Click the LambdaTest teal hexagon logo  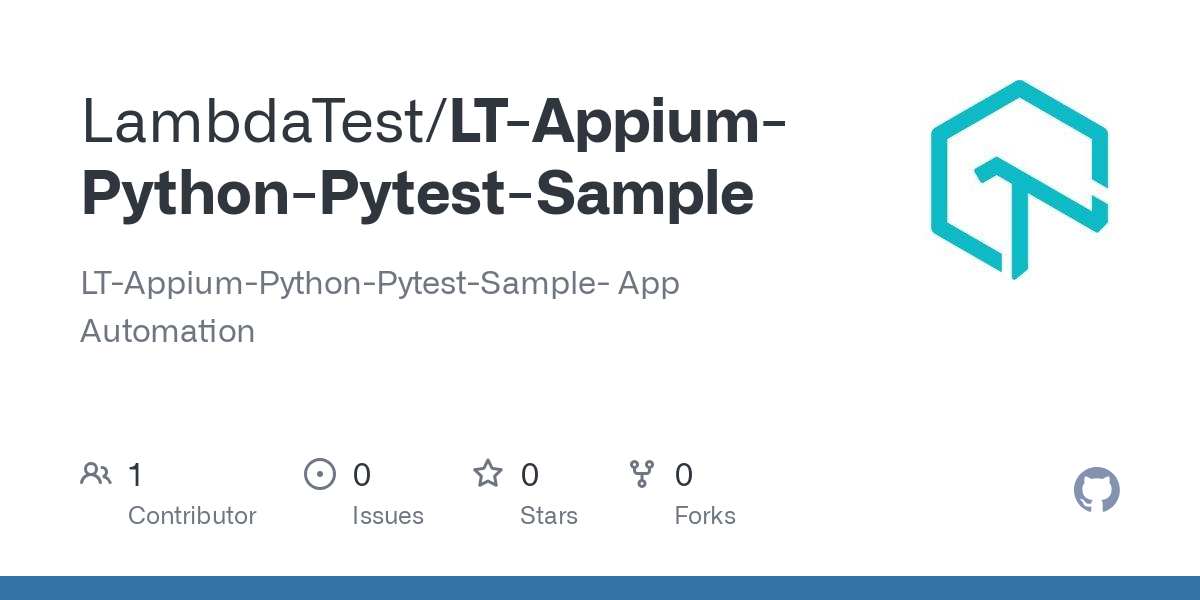(1020, 179)
